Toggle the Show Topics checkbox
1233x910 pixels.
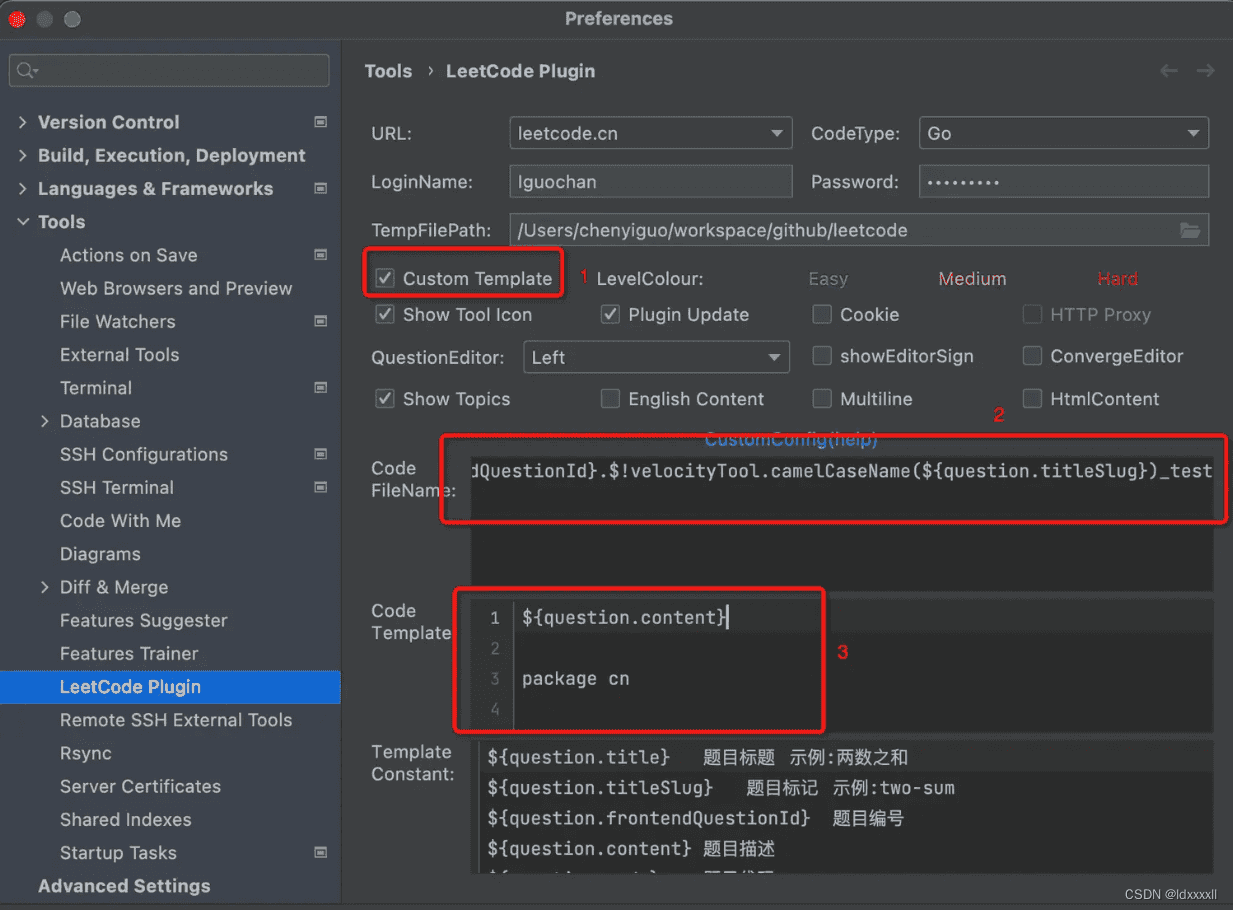coord(384,399)
